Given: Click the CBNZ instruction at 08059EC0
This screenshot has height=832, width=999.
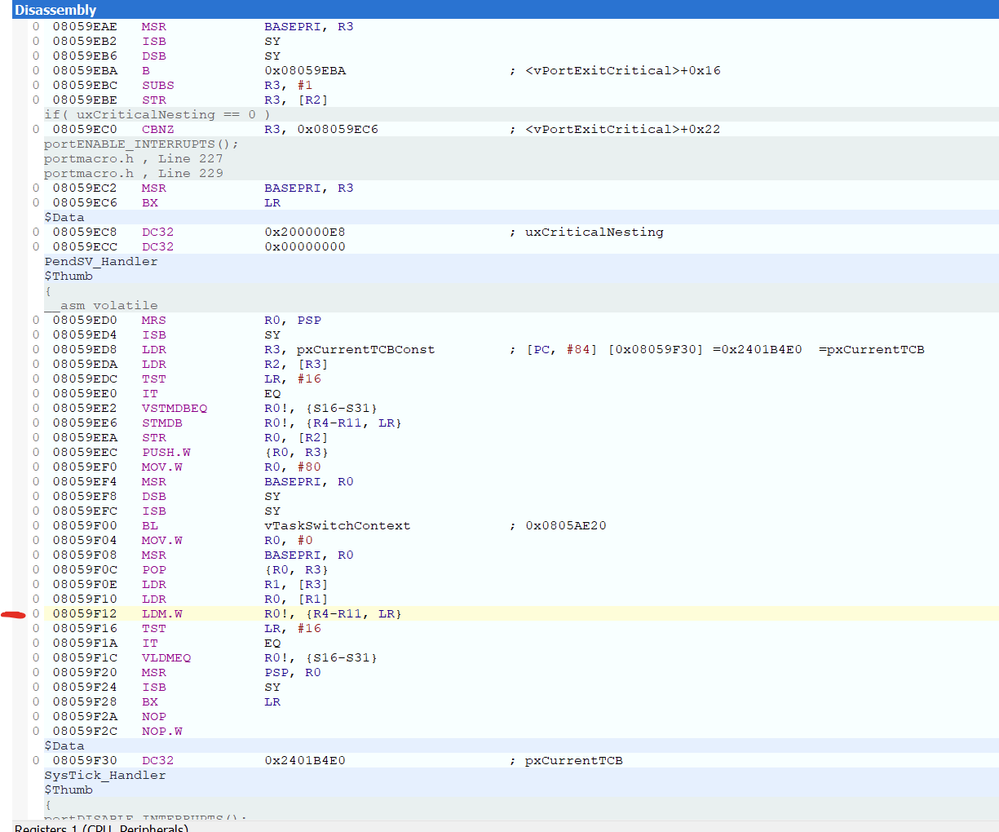Looking at the screenshot, I should (x=157, y=129).
